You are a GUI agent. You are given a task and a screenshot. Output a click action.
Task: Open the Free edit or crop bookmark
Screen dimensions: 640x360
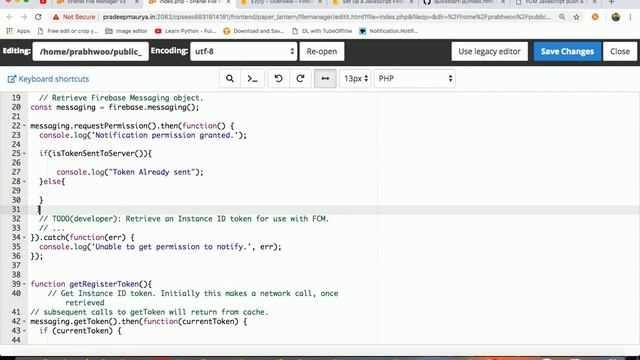coord(68,31)
